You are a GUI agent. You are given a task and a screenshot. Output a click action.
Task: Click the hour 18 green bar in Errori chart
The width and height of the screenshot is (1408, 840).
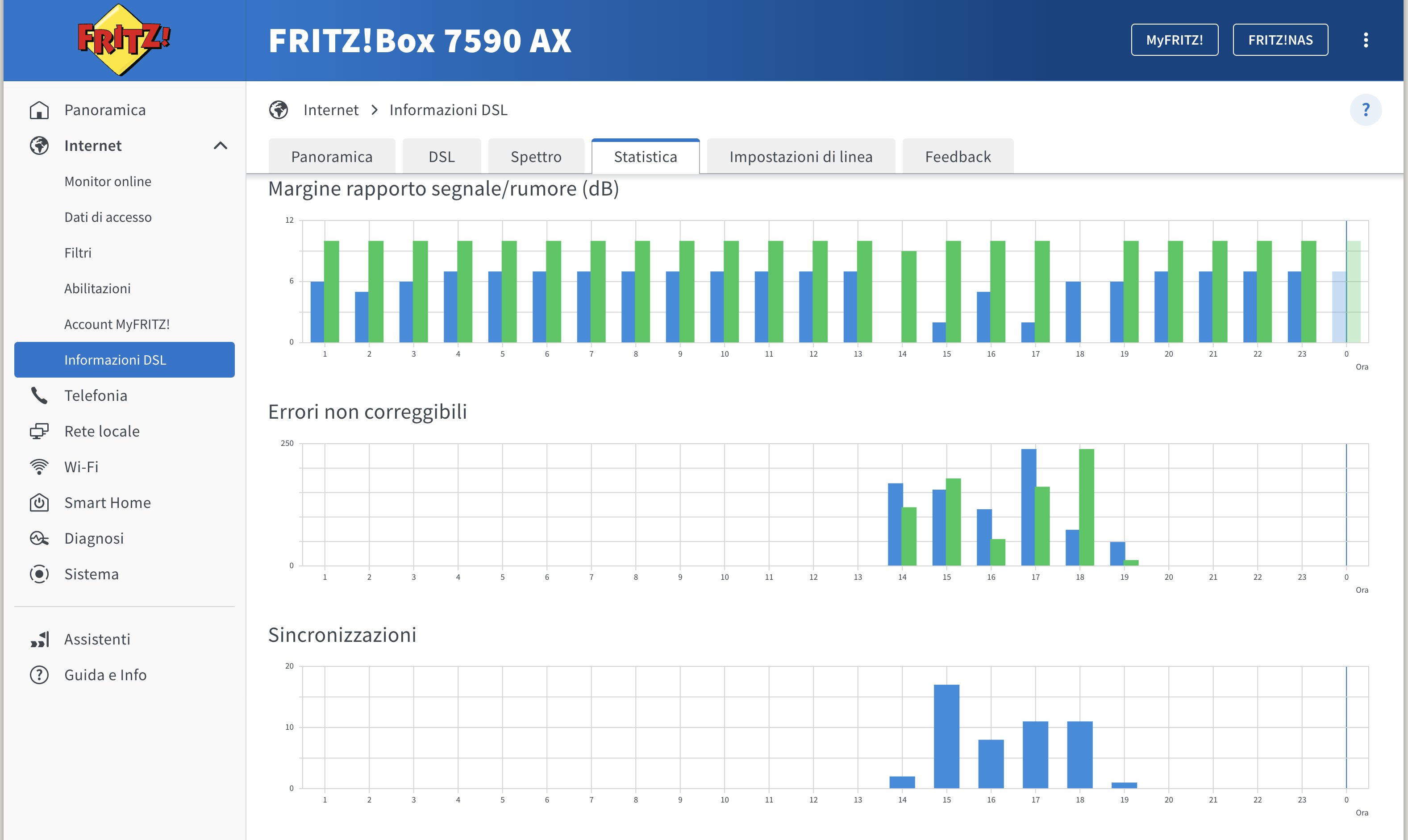coord(1087,507)
